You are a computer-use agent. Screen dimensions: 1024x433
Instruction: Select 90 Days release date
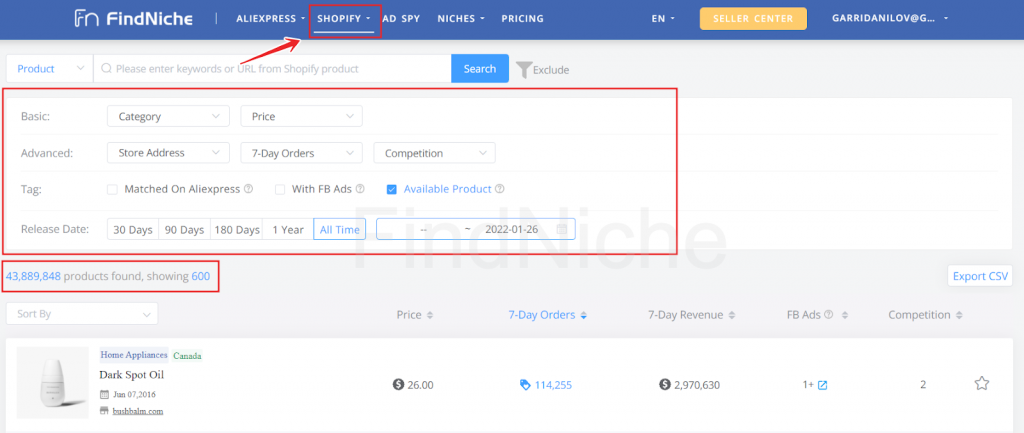tap(184, 229)
